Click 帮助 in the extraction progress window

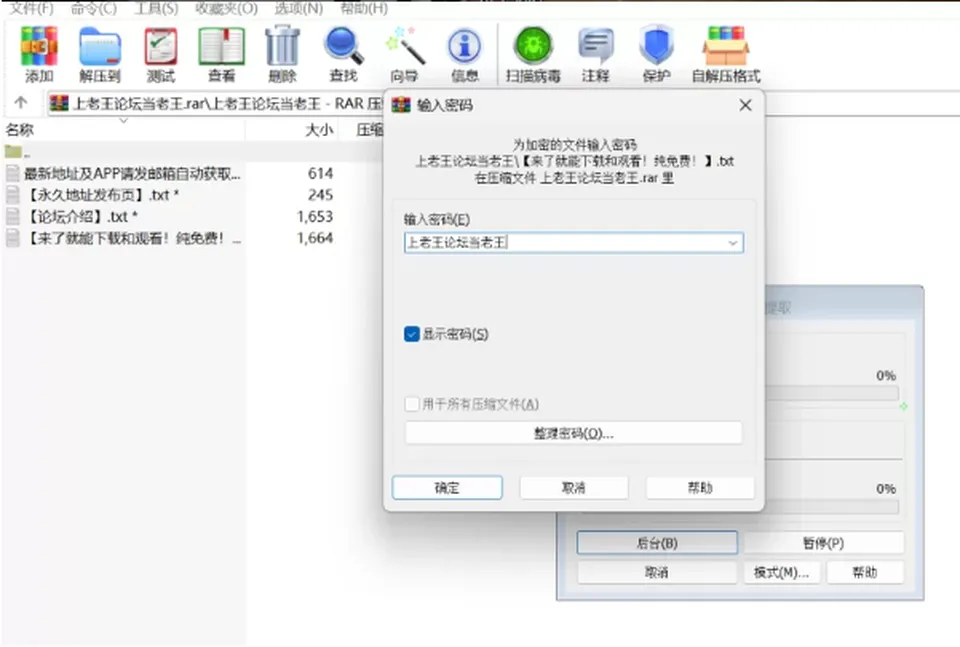tap(865, 572)
